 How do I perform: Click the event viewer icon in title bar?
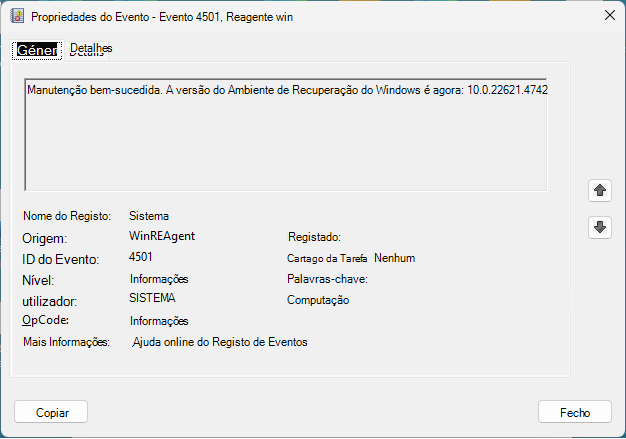coord(17,16)
